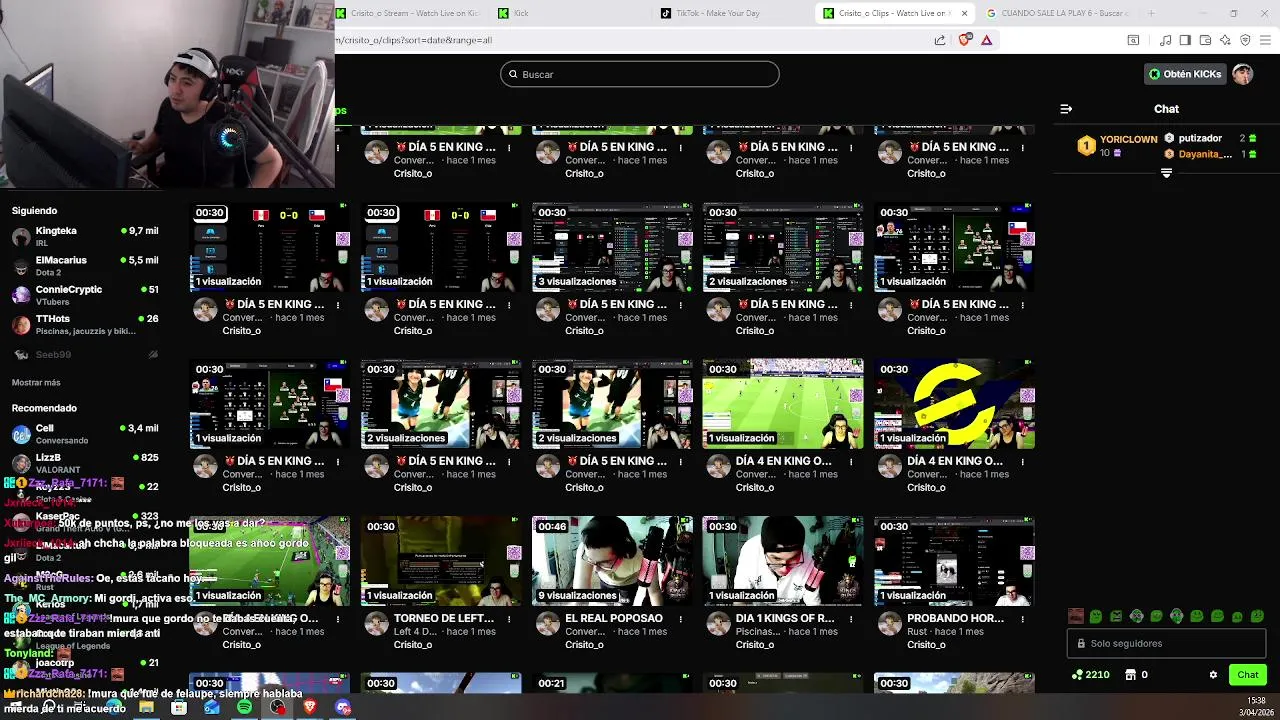This screenshot has height=720, width=1280.
Task: Click Dayanita_ in chat leaderboard
Action: [1205, 154]
